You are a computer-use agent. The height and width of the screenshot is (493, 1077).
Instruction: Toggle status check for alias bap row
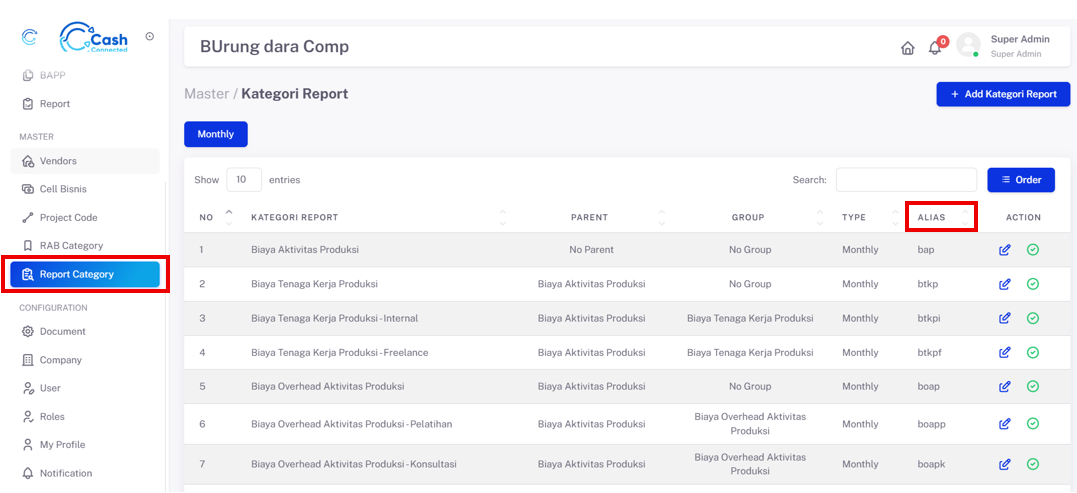(x=1033, y=250)
